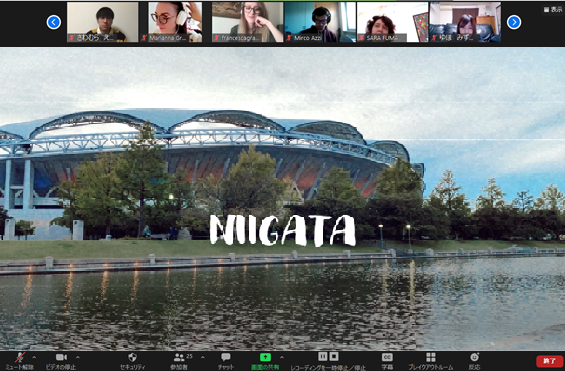The image size is (565, 371).
Task: Stop video with the camera icon
Action: pos(61,361)
